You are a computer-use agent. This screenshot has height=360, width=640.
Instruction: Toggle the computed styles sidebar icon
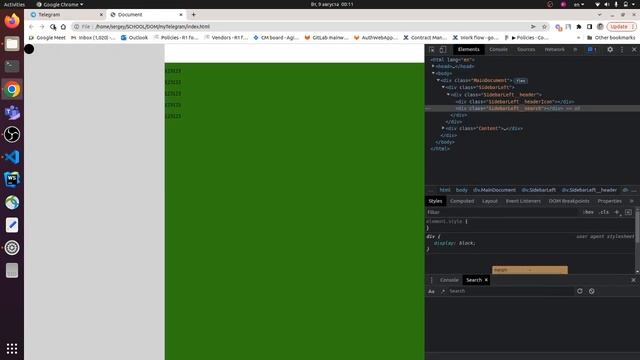click(628, 212)
